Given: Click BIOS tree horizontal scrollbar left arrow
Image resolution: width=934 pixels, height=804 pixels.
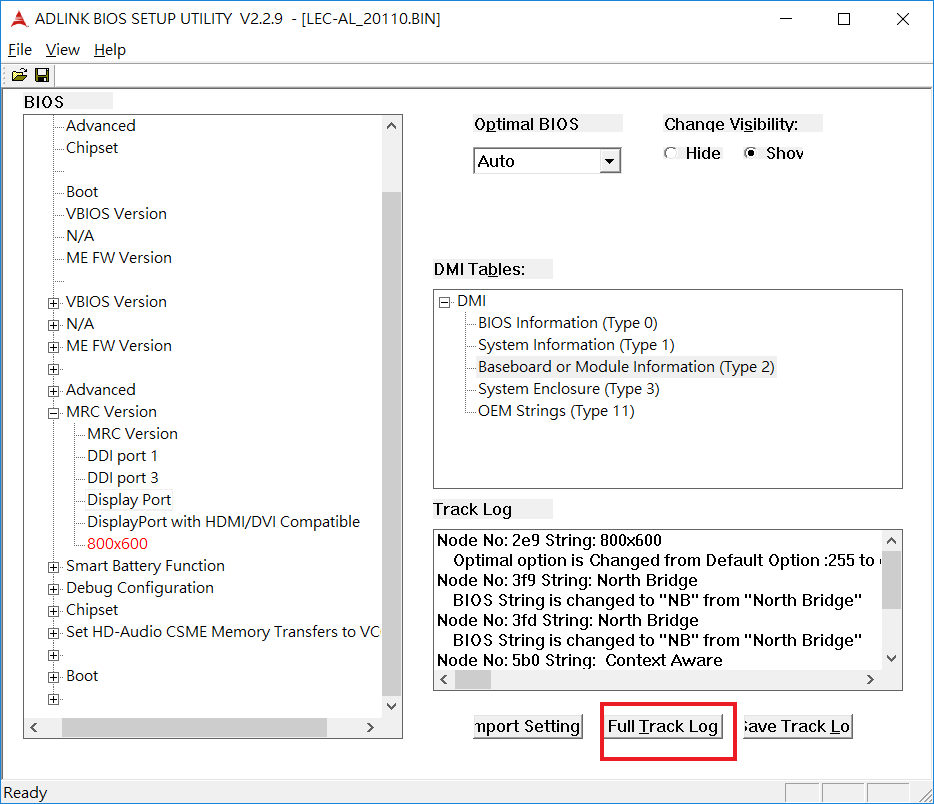Looking at the screenshot, I should [34, 727].
